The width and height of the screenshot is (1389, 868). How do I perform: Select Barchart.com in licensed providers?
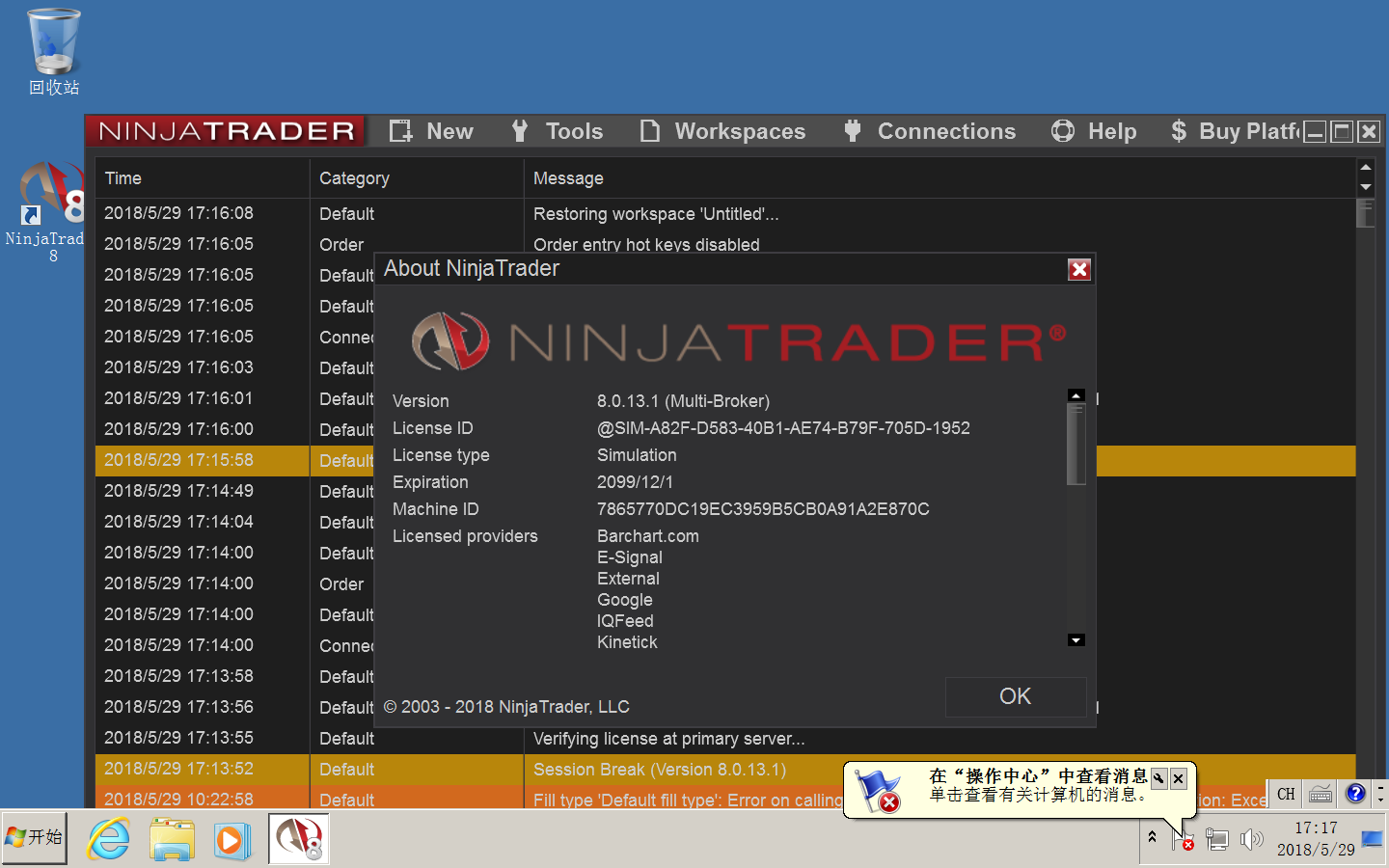(x=648, y=536)
